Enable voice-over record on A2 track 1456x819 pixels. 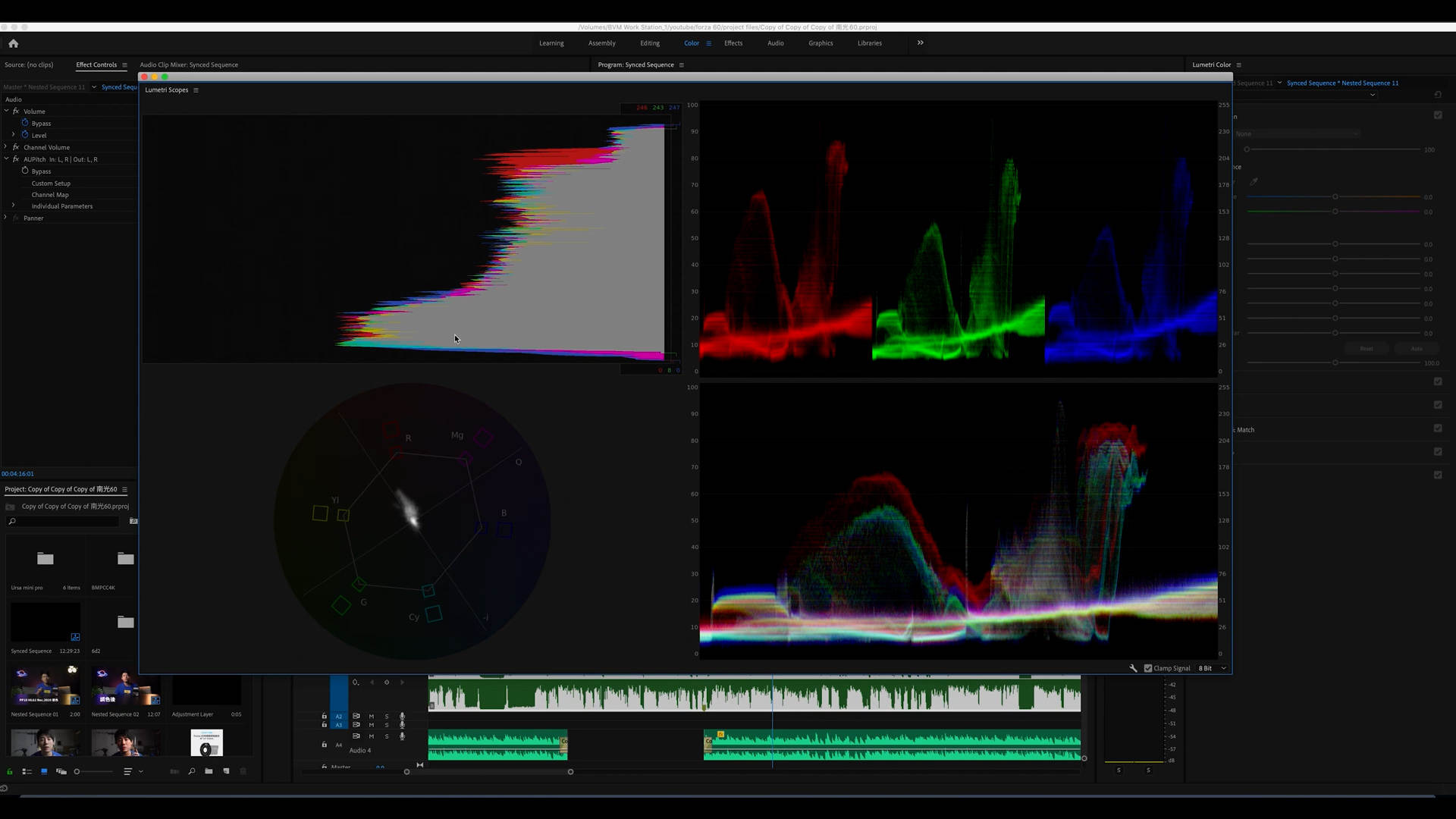pyautogui.click(x=402, y=716)
